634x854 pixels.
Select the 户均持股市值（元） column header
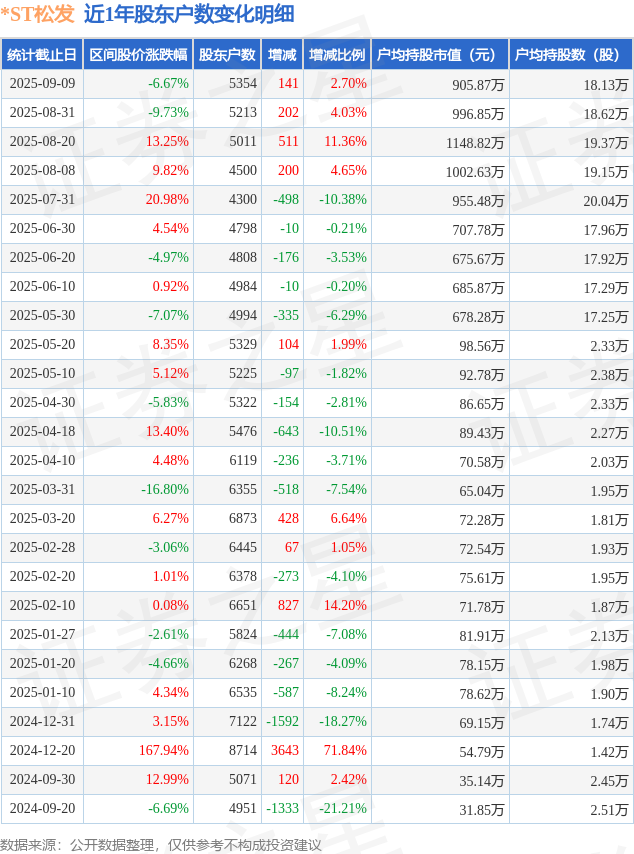coord(439,55)
